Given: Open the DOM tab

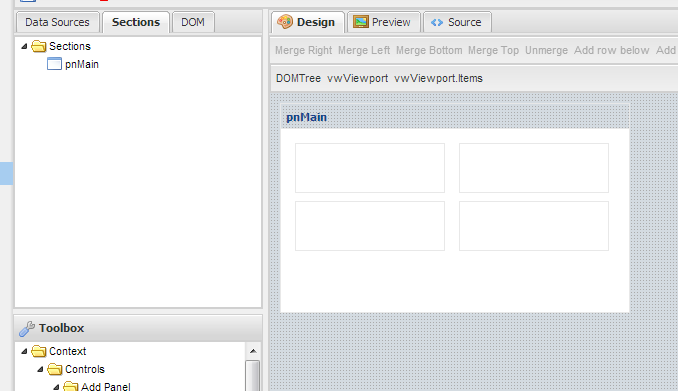Looking at the screenshot, I should [193, 22].
